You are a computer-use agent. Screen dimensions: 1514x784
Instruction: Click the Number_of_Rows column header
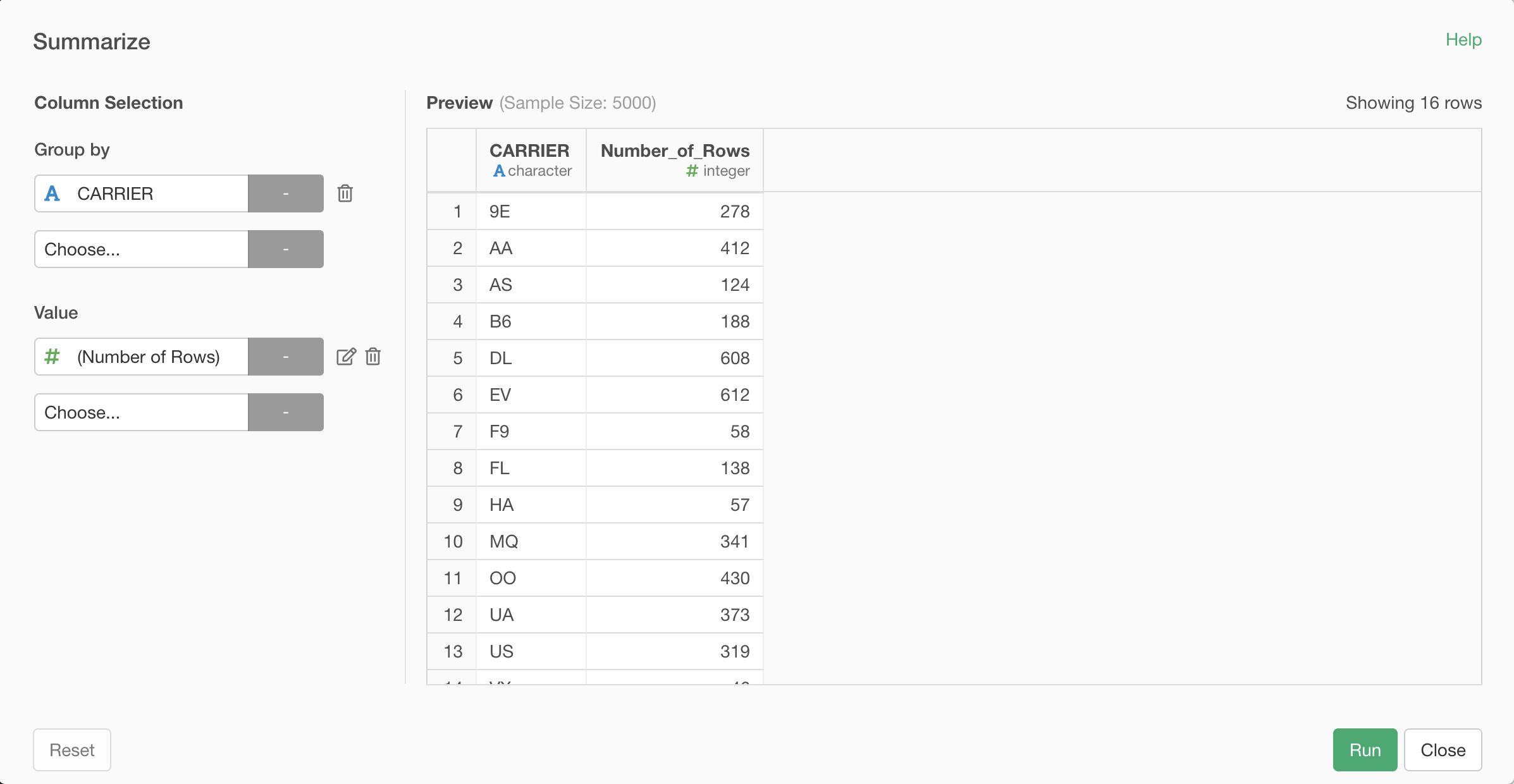coord(675,151)
